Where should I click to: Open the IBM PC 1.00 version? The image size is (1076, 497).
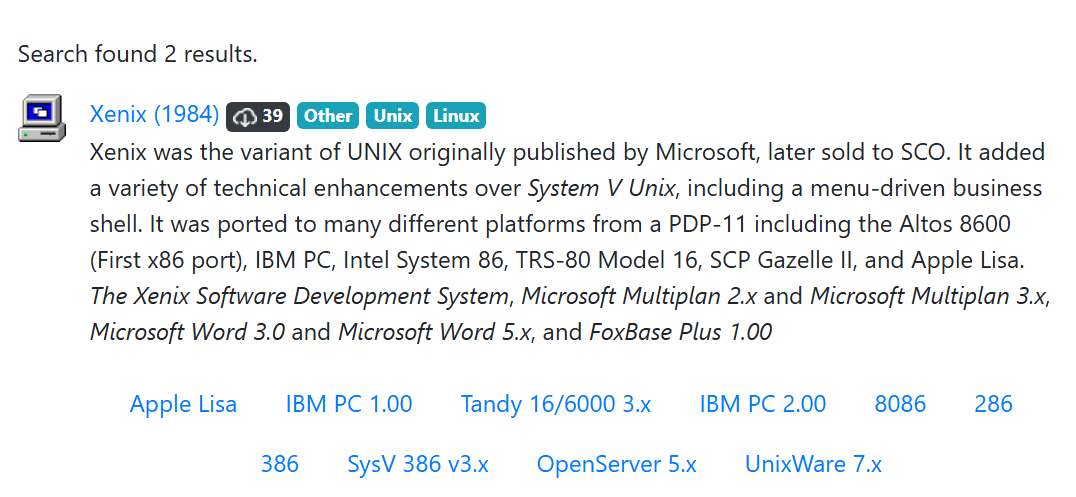pyautogui.click(x=349, y=404)
